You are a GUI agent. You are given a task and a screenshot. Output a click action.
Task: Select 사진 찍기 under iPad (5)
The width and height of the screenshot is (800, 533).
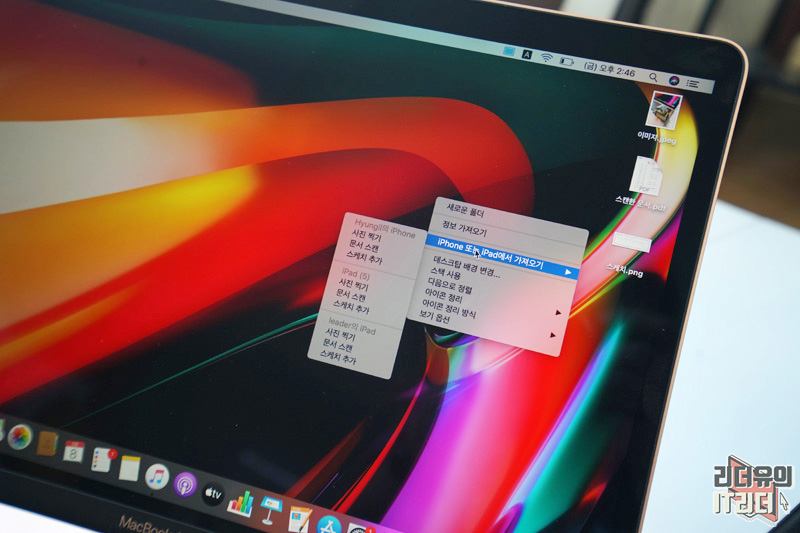tap(353, 285)
